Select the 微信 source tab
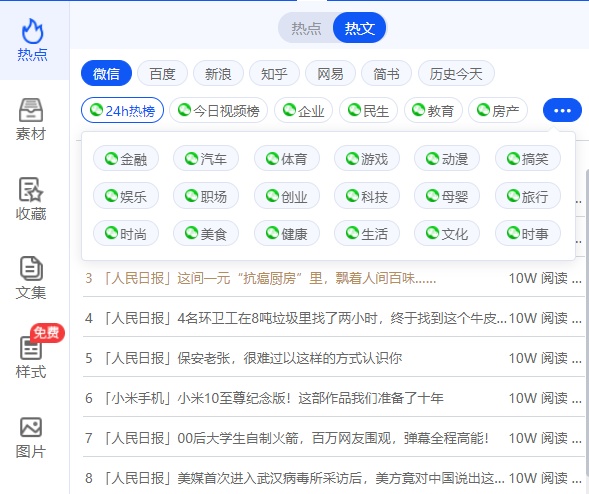Image resolution: width=589 pixels, height=494 pixels. 106,74
